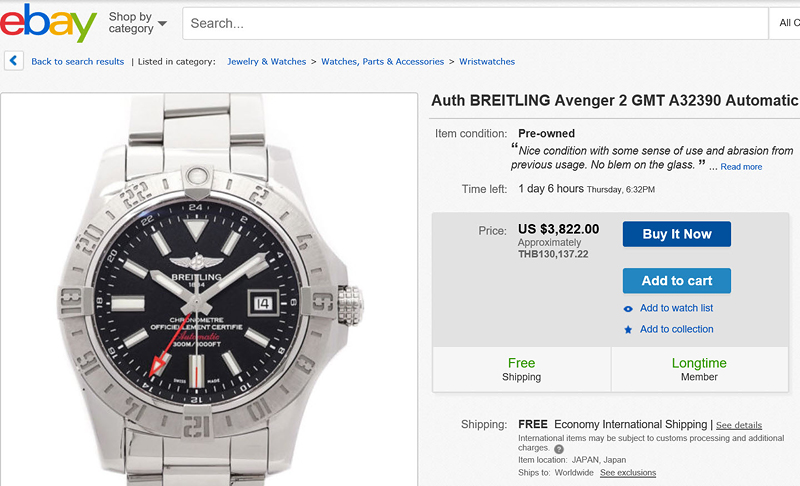Open shipping See details link
The height and width of the screenshot is (486, 800).
click(x=738, y=425)
